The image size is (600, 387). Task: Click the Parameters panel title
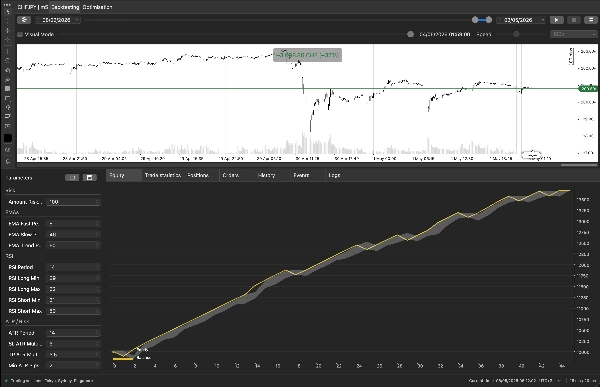click(x=19, y=178)
